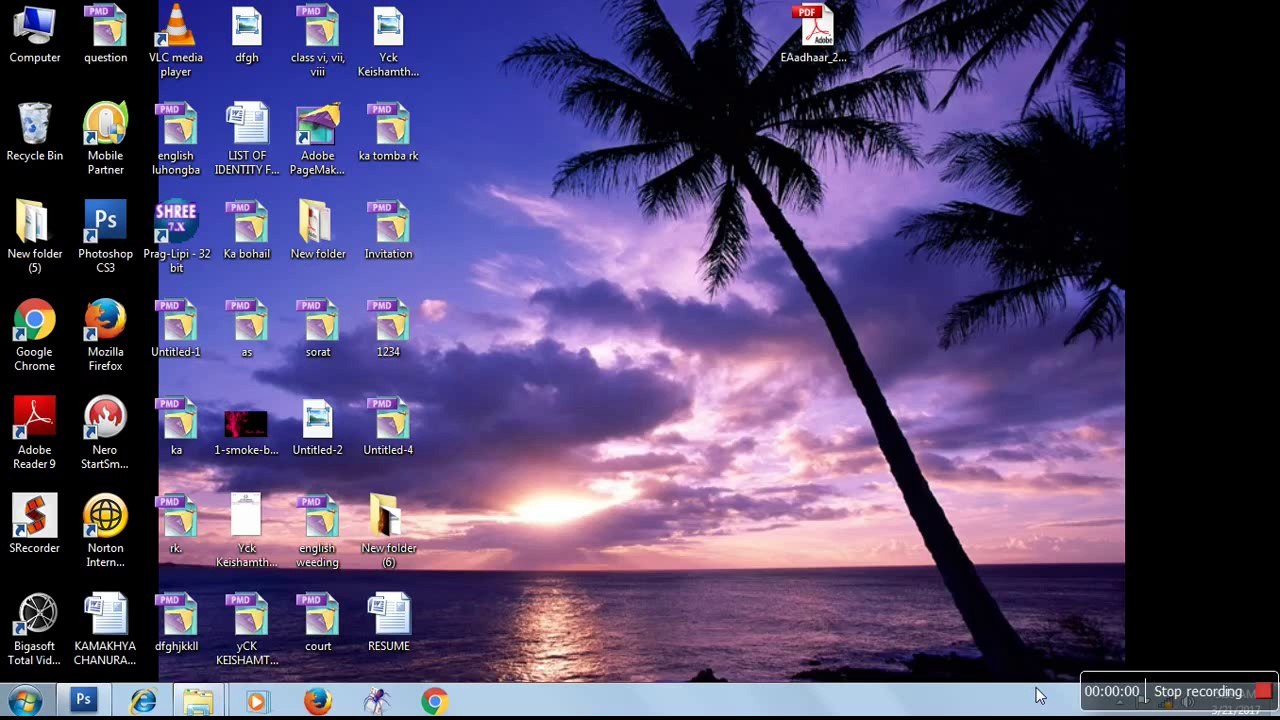This screenshot has height=720, width=1280.
Task: Select the Mobile Partner shortcut
Action: tap(105, 139)
